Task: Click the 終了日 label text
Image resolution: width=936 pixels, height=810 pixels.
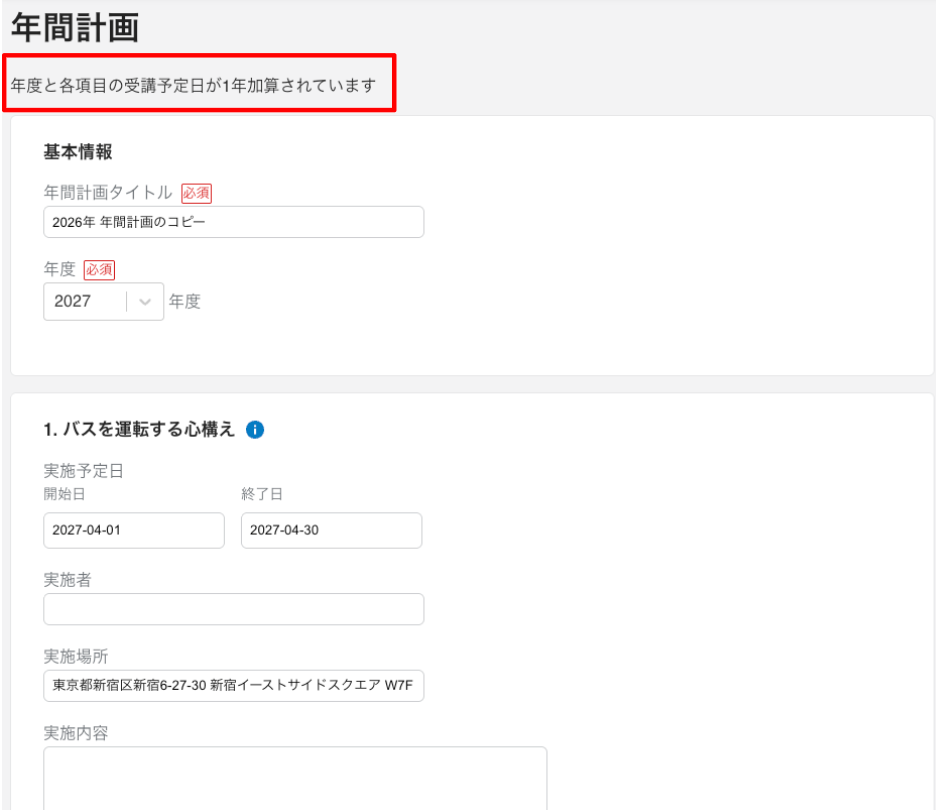Action: tap(260, 494)
